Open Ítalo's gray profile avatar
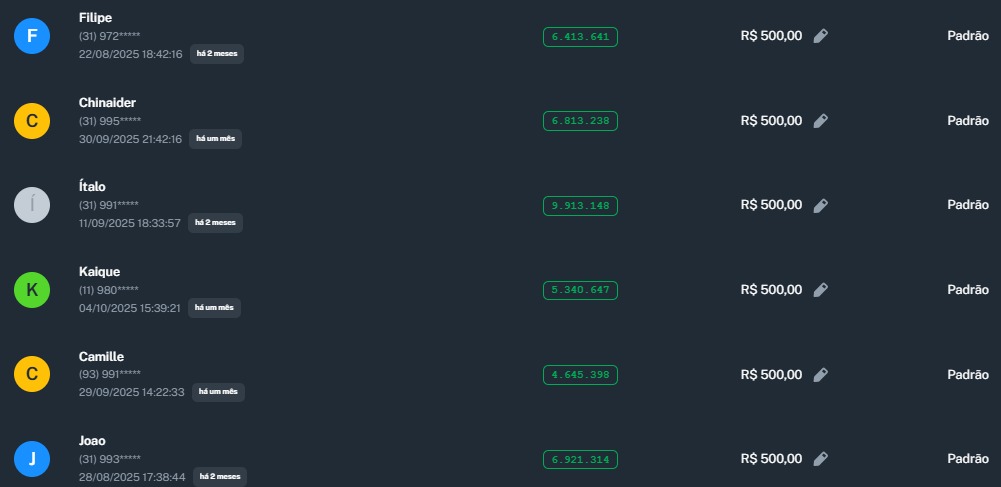 click(x=32, y=205)
